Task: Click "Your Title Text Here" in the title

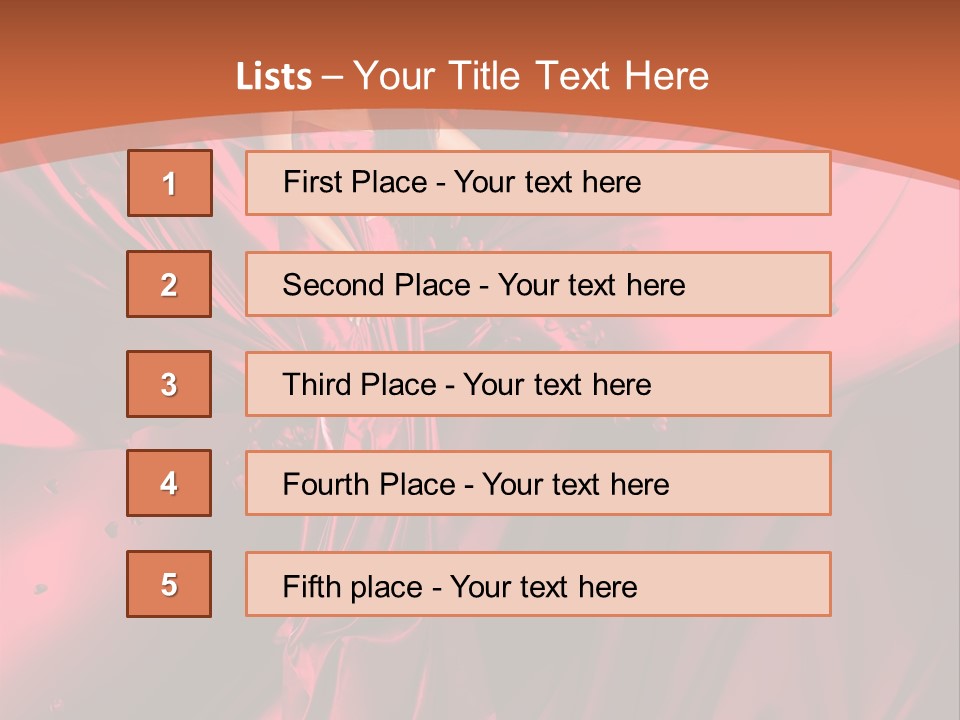Action: coord(531,76)
